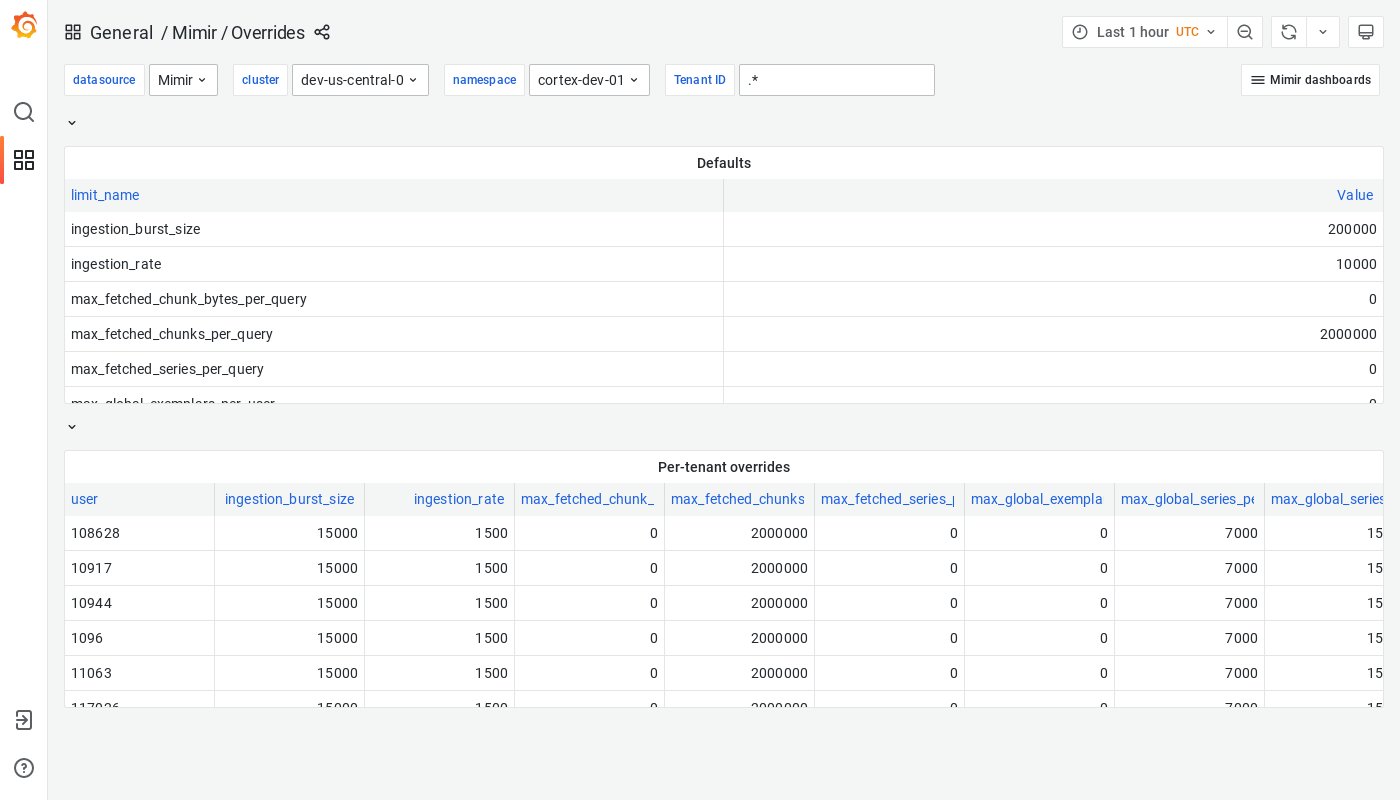1400x800 pixels.
Task: Click the Grafana logo in the sidebar
Action: point(24,25)
